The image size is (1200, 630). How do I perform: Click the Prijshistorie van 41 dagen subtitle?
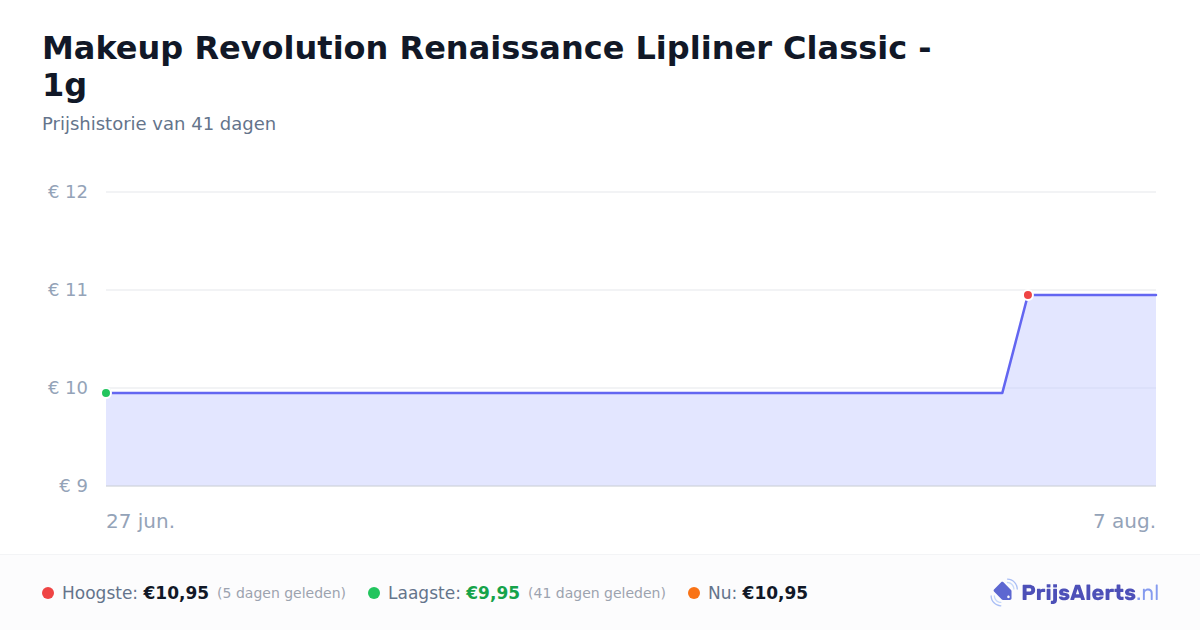[x=159, y=124]
